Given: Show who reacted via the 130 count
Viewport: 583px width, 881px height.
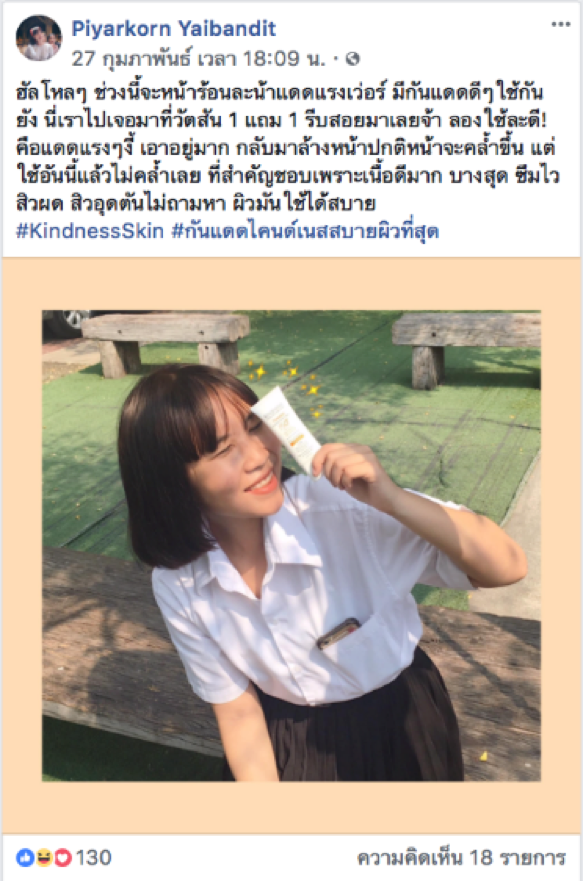Looking at the screenshot, I should pos(93,857).
